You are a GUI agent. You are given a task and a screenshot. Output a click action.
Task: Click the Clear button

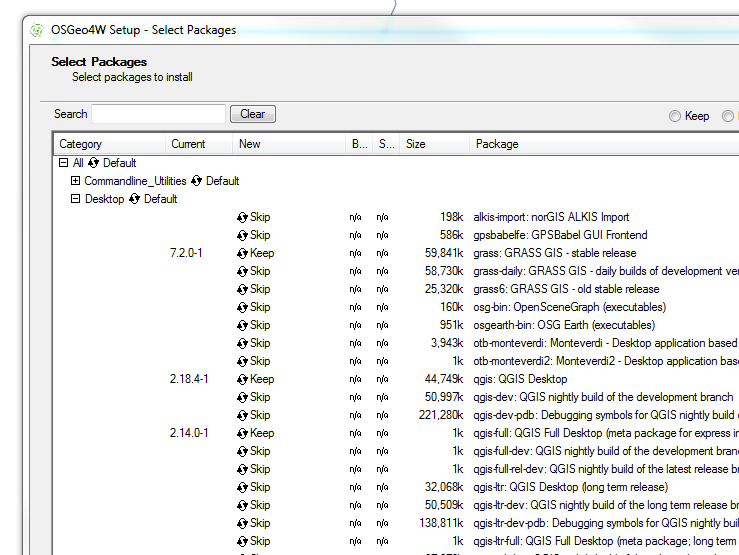pyautogui.click(x=252, y=114)
